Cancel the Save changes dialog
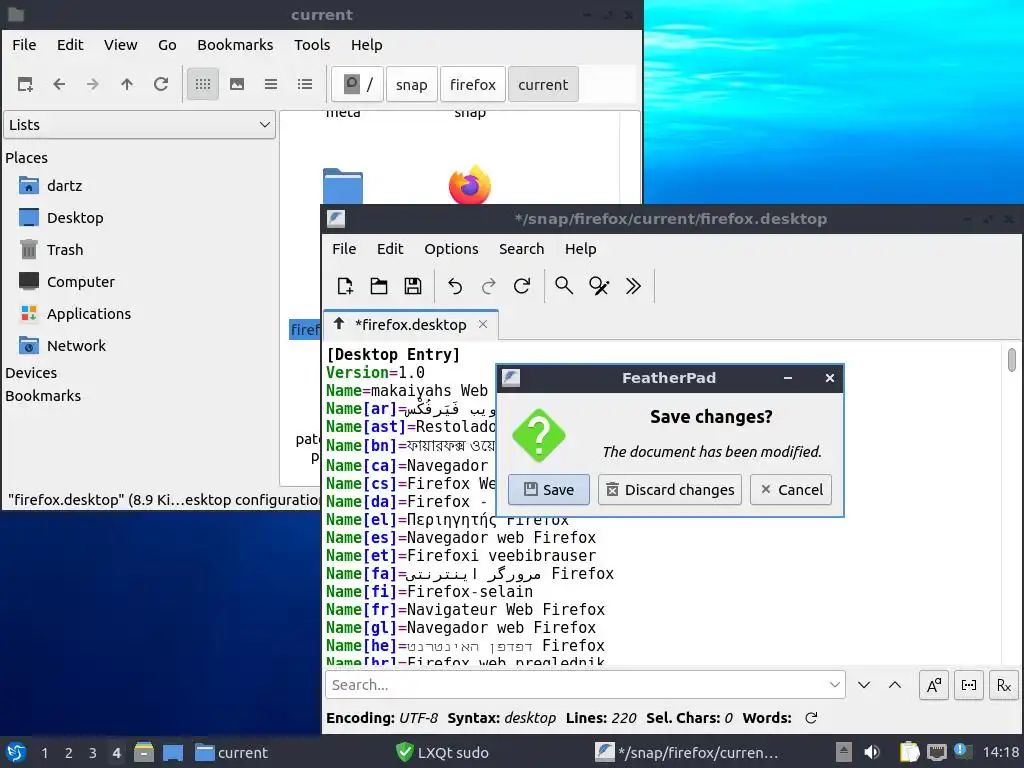This screenshot has height=768, width=1024. pos(791,490)
